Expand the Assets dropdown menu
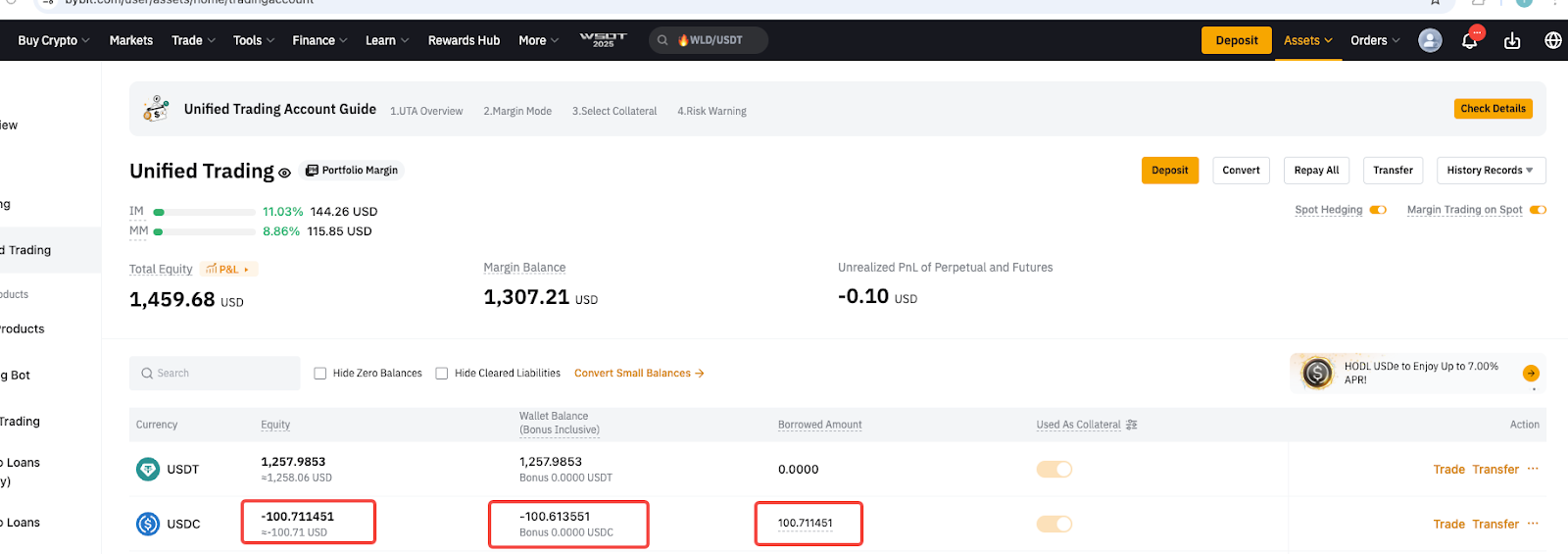Screen dimensions: 1568x554 tap(1307, 41)
